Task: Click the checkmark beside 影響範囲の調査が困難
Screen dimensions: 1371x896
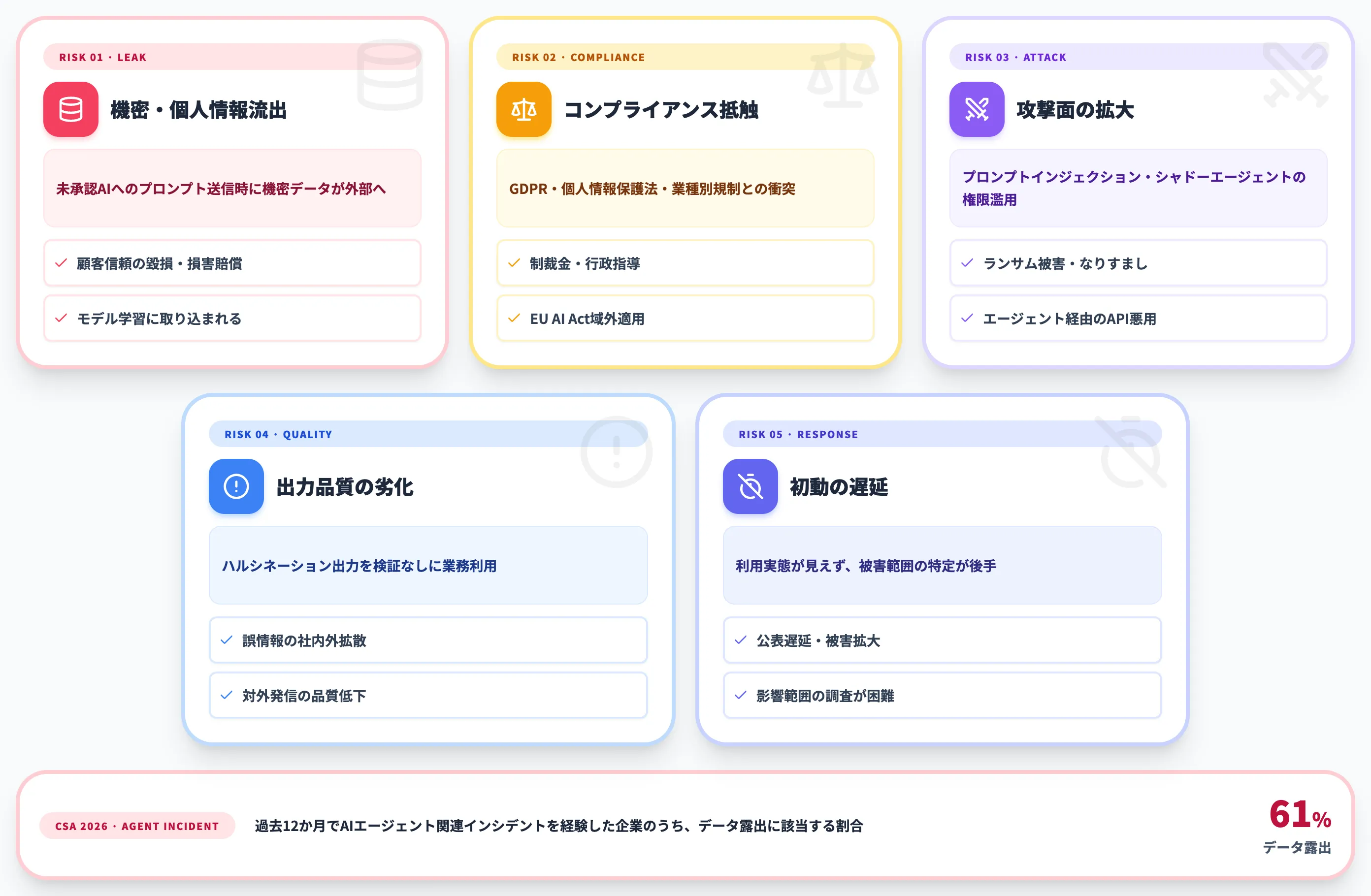Action: [741, 696]
